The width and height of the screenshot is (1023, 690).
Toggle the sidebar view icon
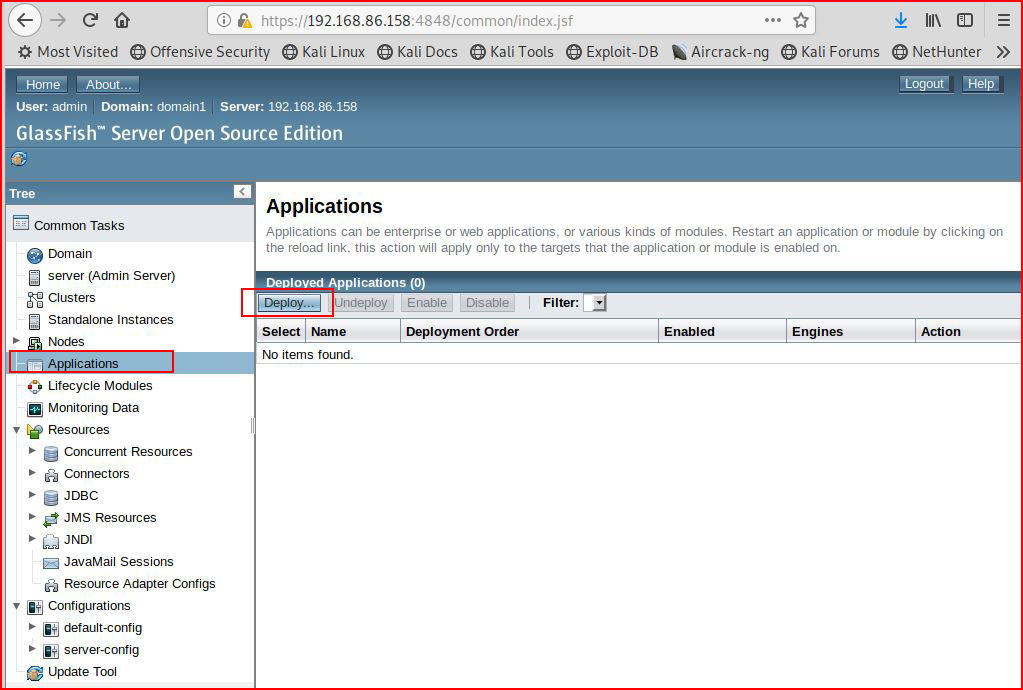(x=965, y=20)
